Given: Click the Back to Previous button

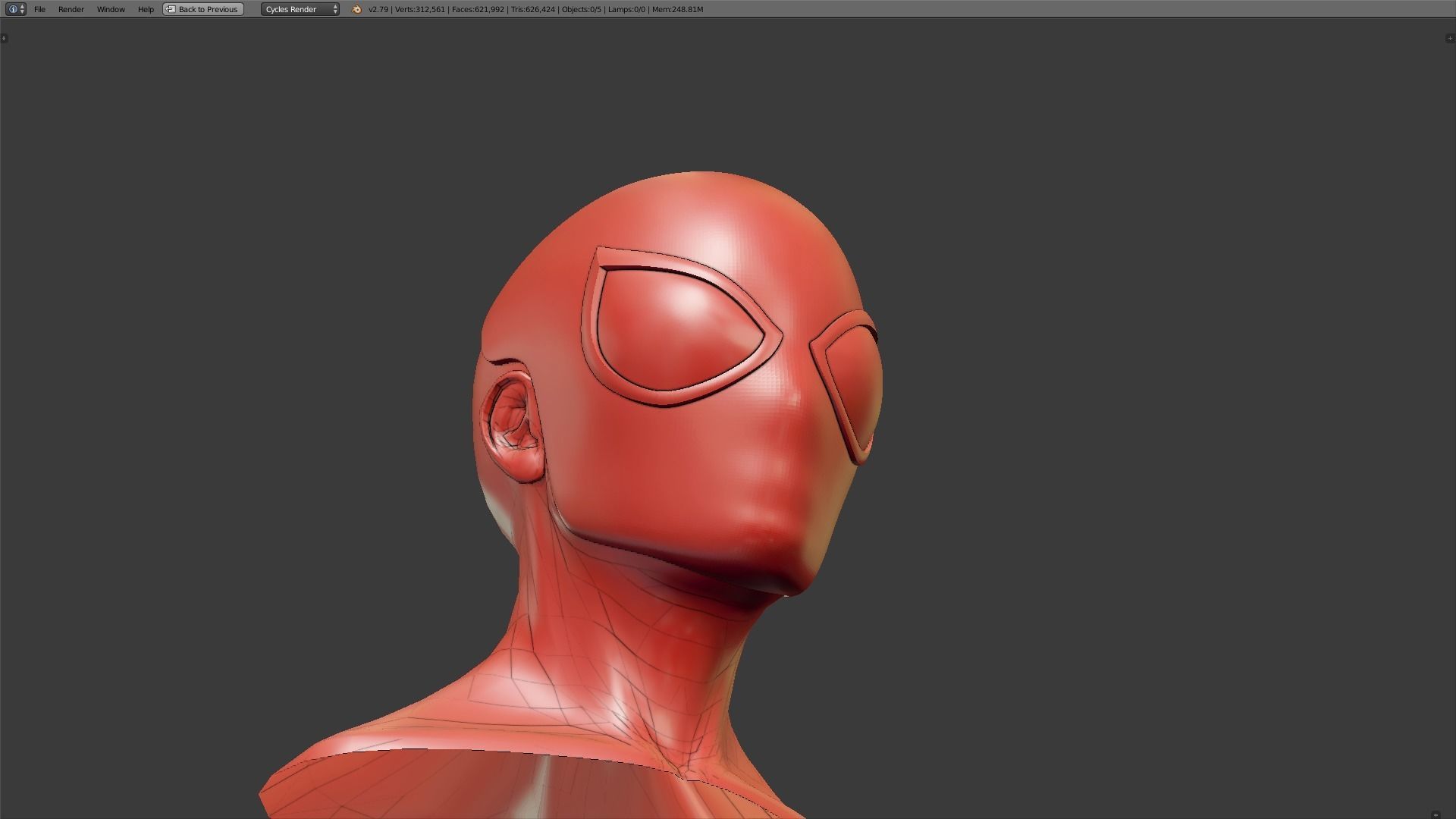Looking at the screenshot, I should (203, 9).
